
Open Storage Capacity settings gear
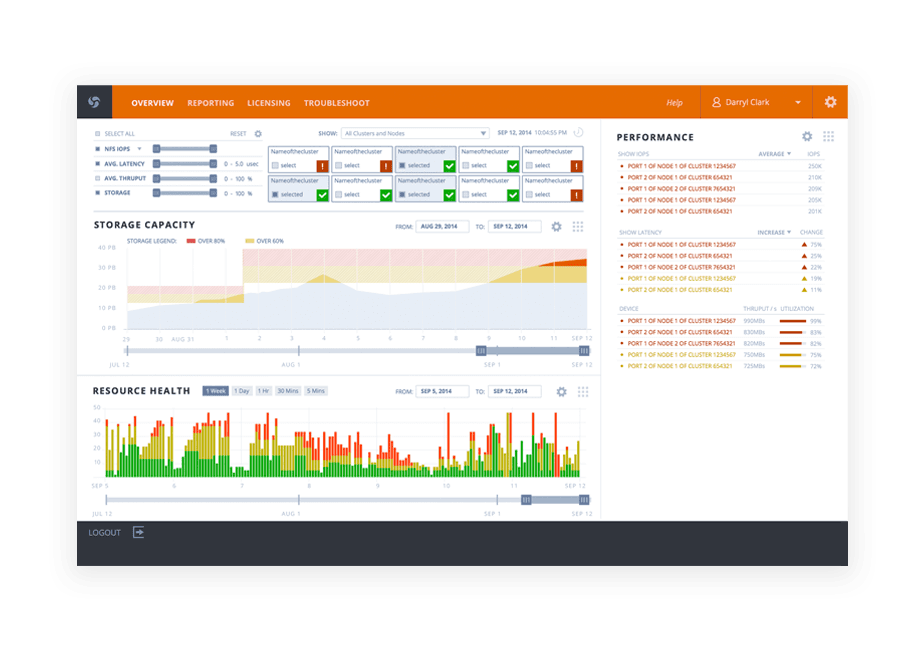click(x=556, y=226)
